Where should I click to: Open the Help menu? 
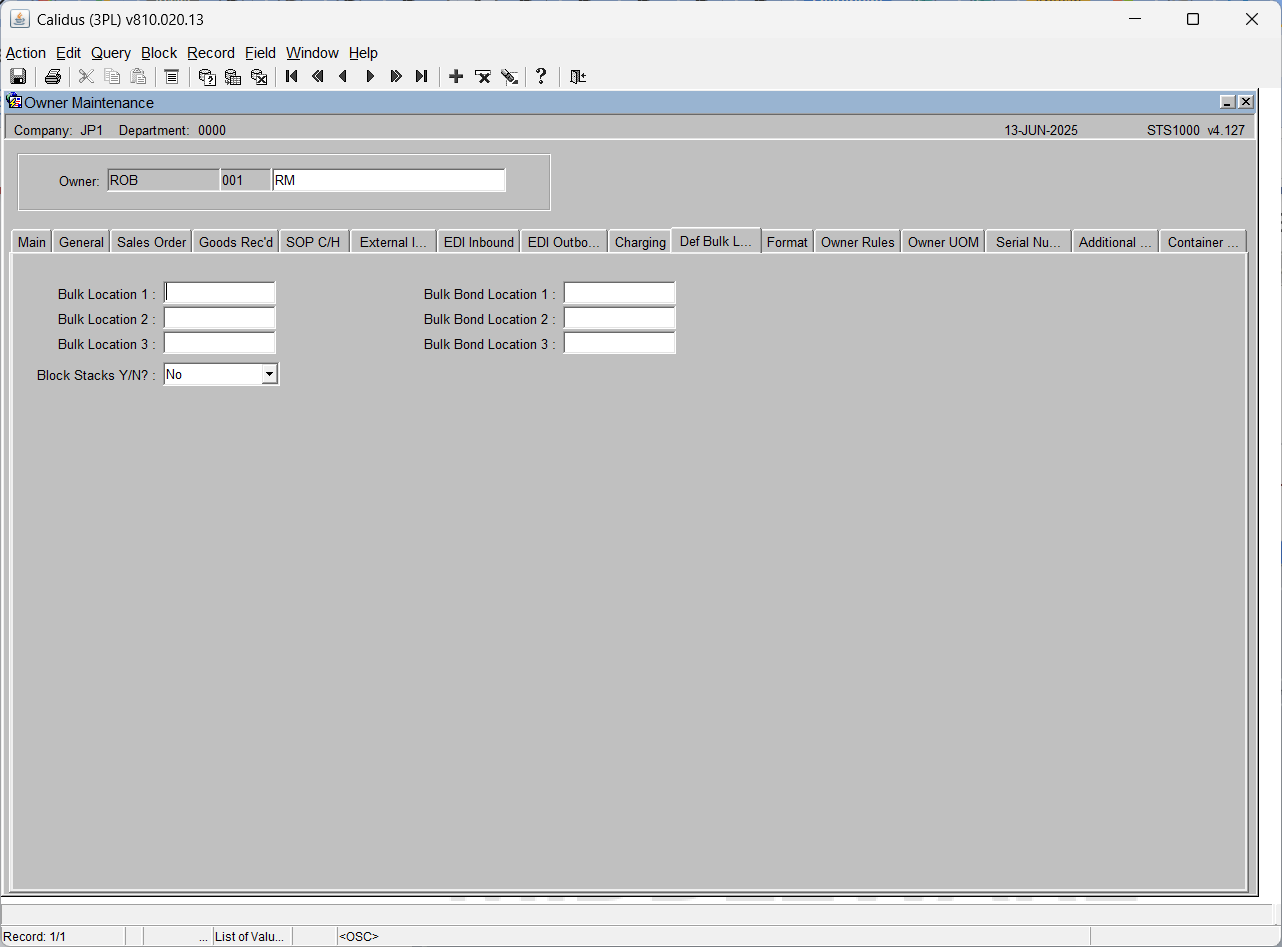pyautogui.click(x=363, y=53)
